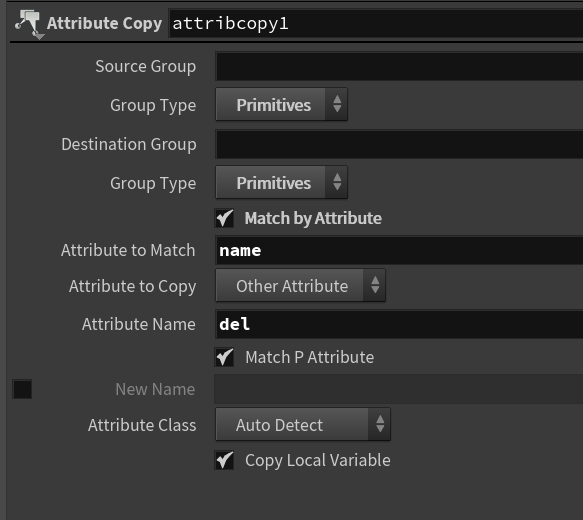583x520 pixels.
Task: Edit the Attribute to Match field
Action: (x=399, y=251)
